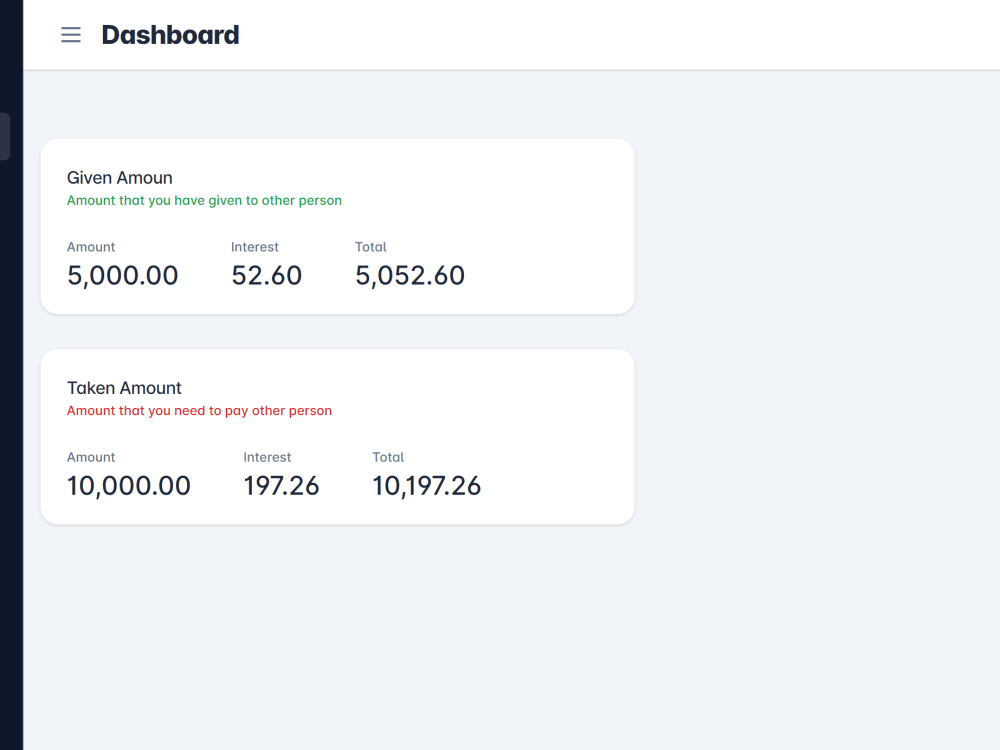The height and width of the screenshot is (750, 1000).
Task: Select the 5,000.00 given amount value
Action: pos(122,275)
